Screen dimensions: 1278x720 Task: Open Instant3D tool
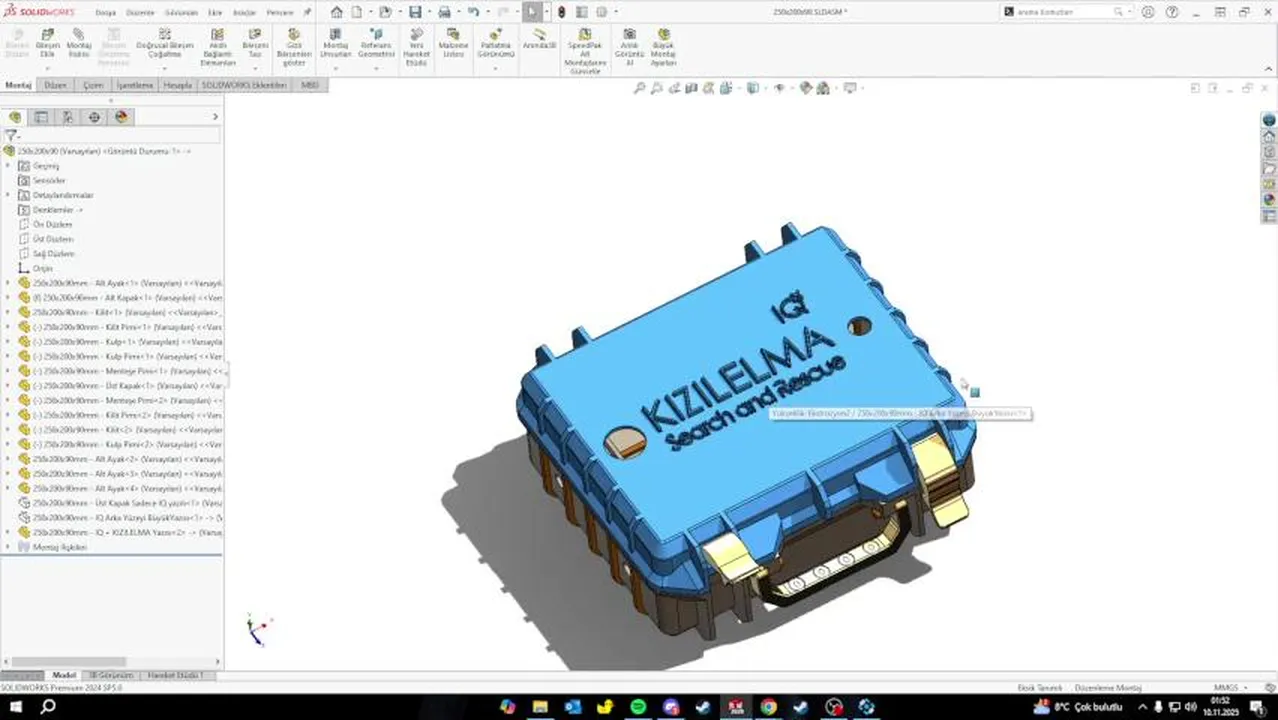tap(539, 39)
